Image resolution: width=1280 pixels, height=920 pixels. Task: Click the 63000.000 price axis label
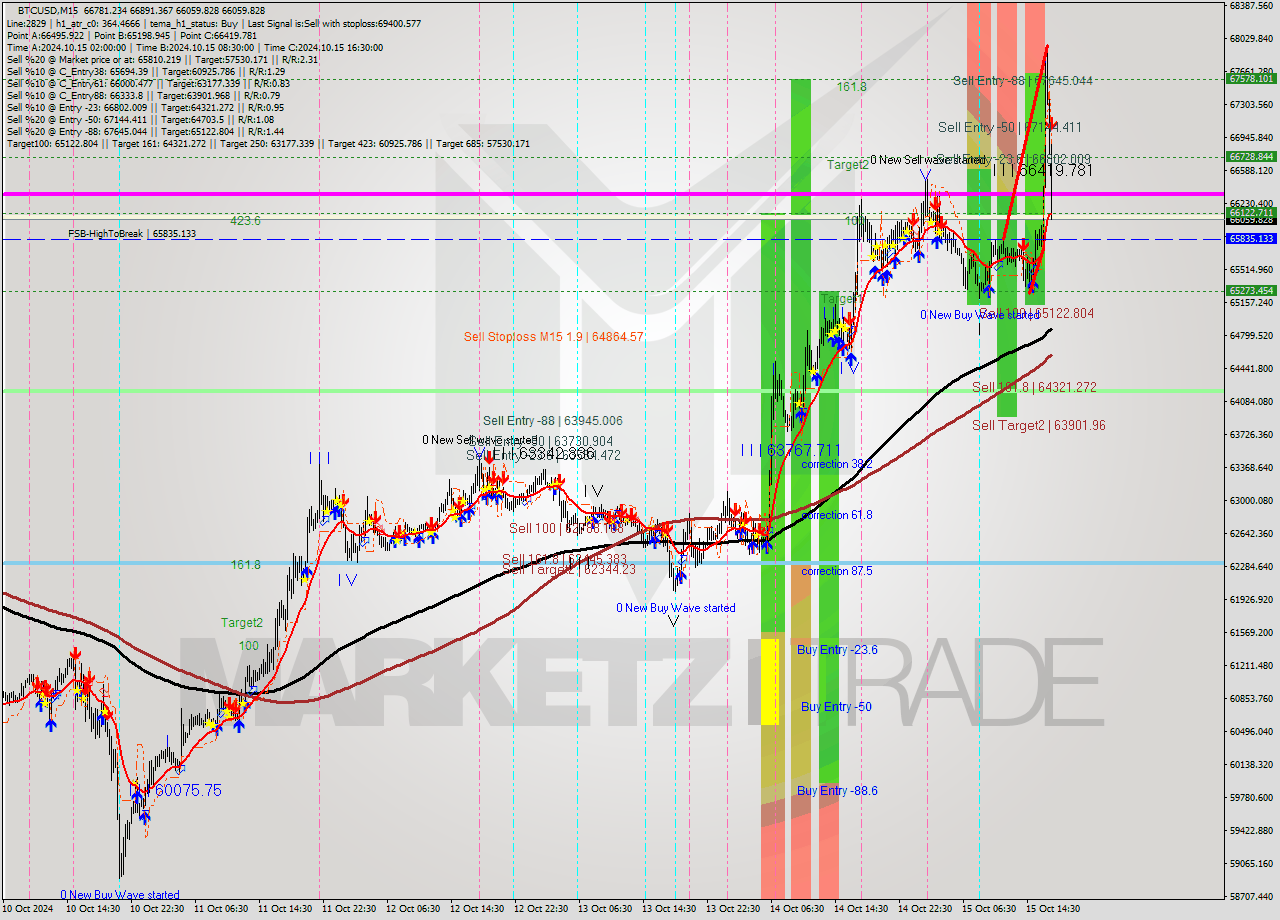point(1251,501)
